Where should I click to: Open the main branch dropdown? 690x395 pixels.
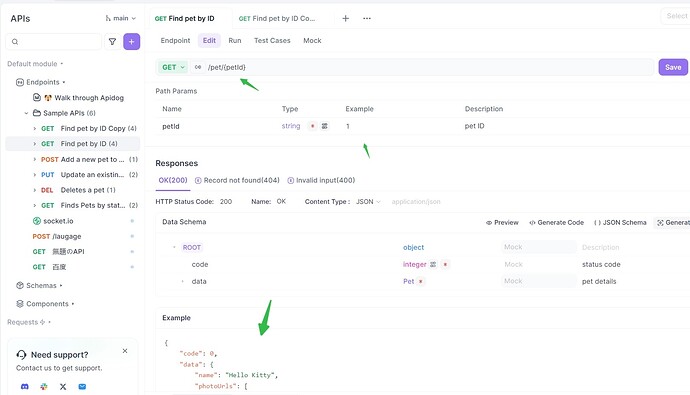121,18
